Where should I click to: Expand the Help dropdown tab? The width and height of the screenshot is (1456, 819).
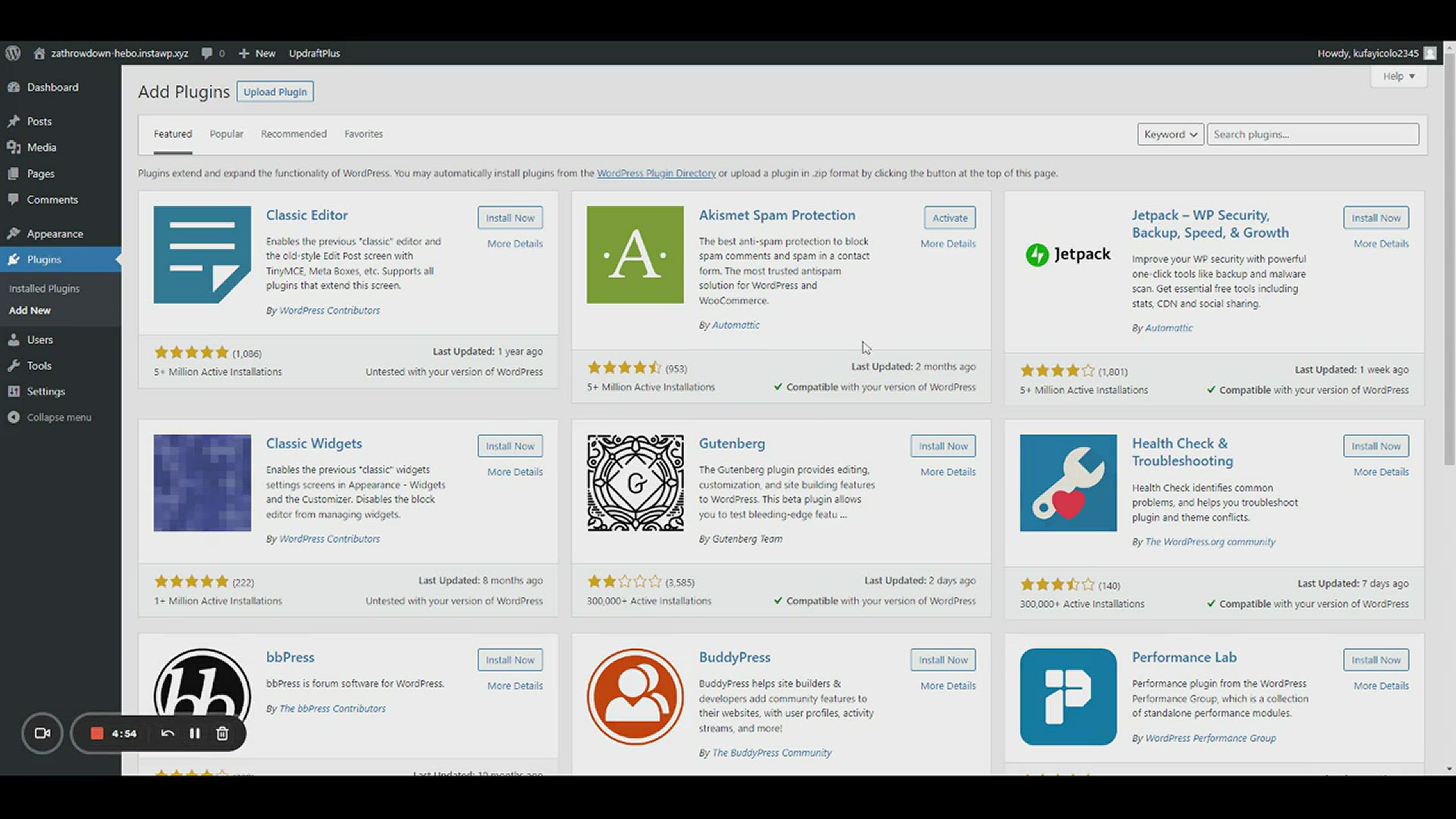[x=1398, y=76]
